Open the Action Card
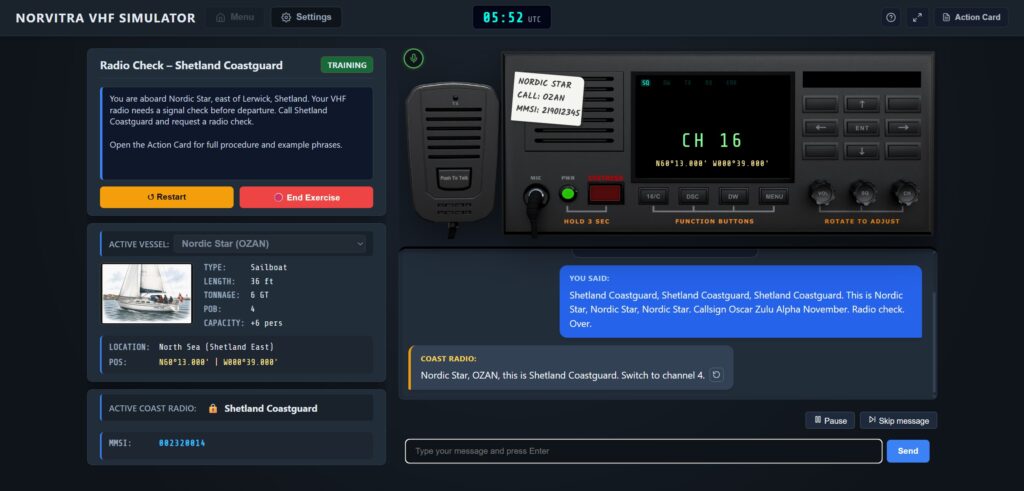This screenshot has width=1024, height=491. point(971,18)
